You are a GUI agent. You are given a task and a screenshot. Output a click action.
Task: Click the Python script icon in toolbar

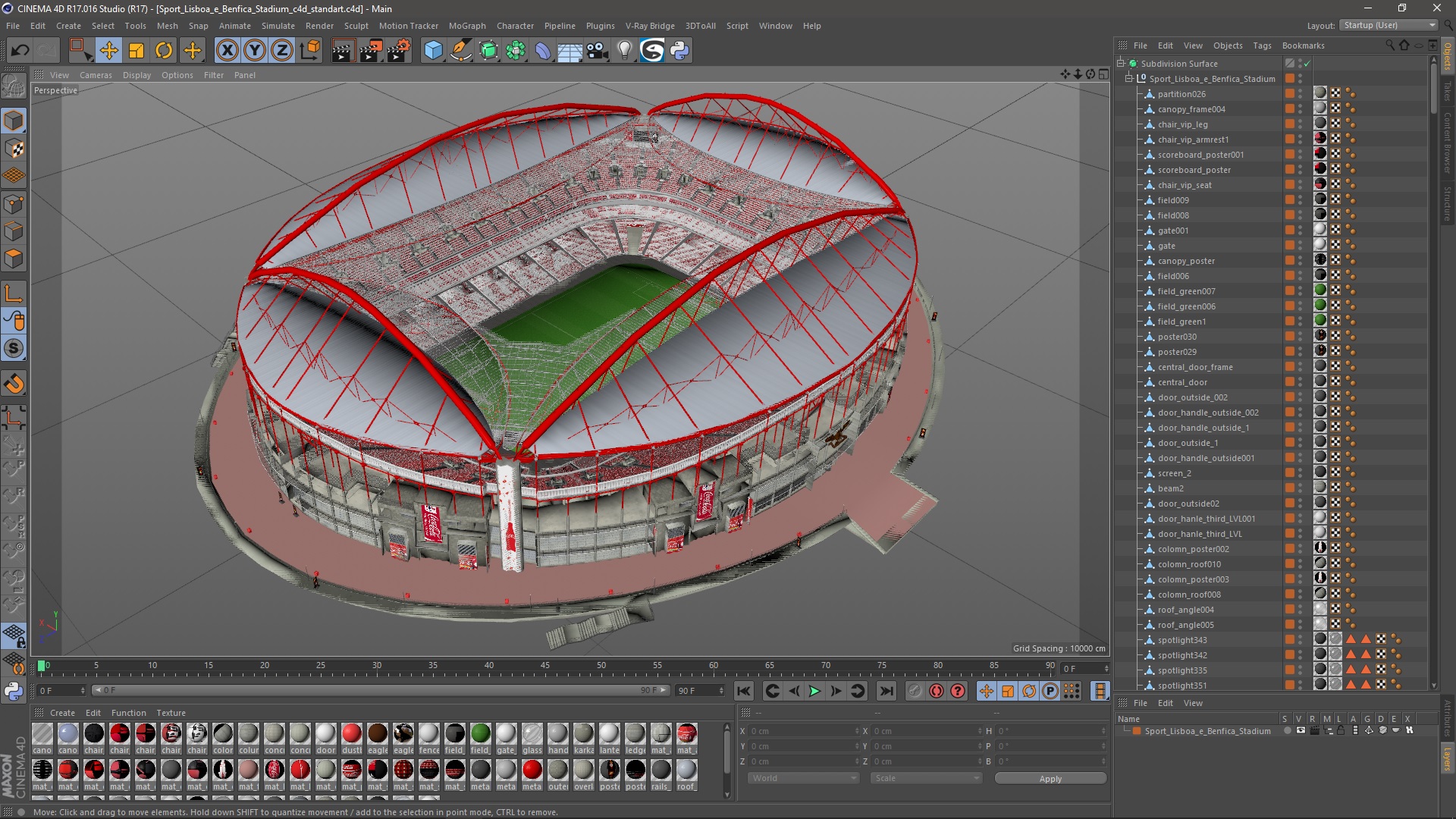679,51
